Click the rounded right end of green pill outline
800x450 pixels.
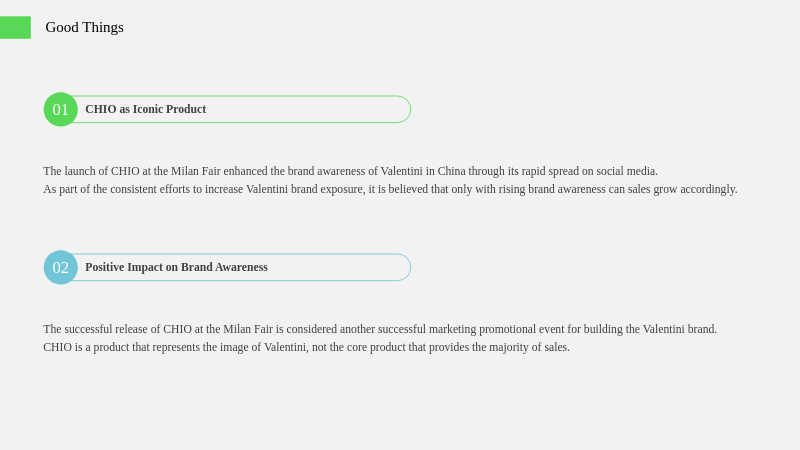(x=404, y=109)
